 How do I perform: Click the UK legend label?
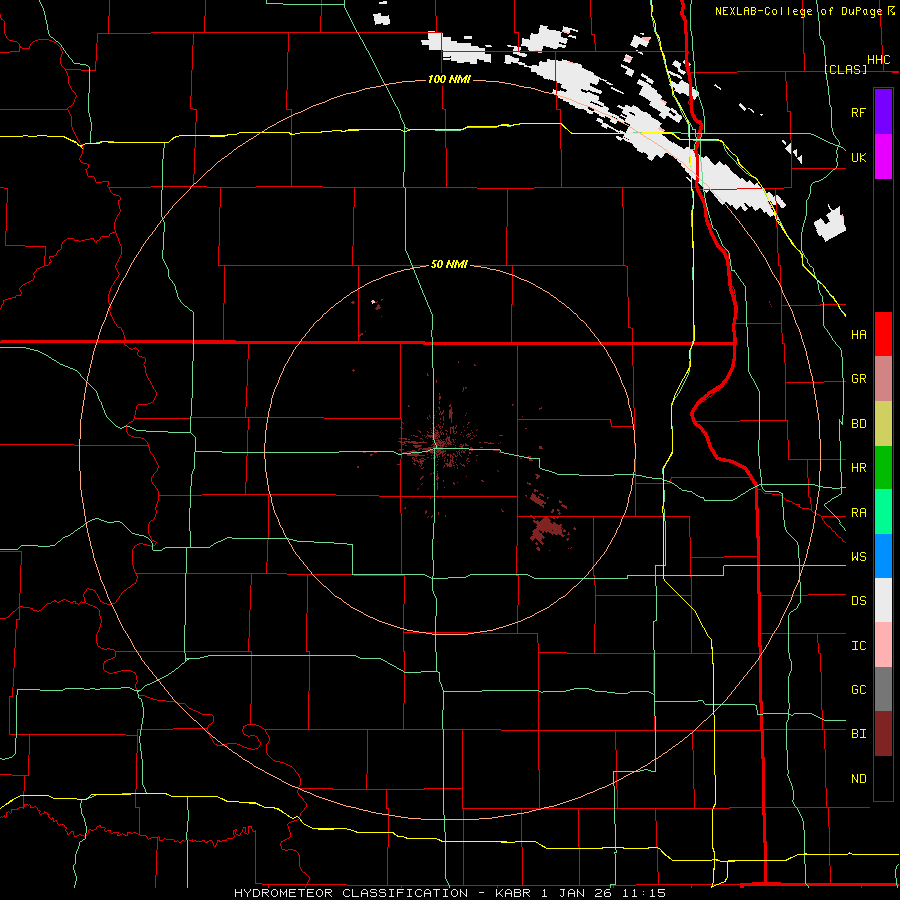pyautogui.click(x=859, y=157)
